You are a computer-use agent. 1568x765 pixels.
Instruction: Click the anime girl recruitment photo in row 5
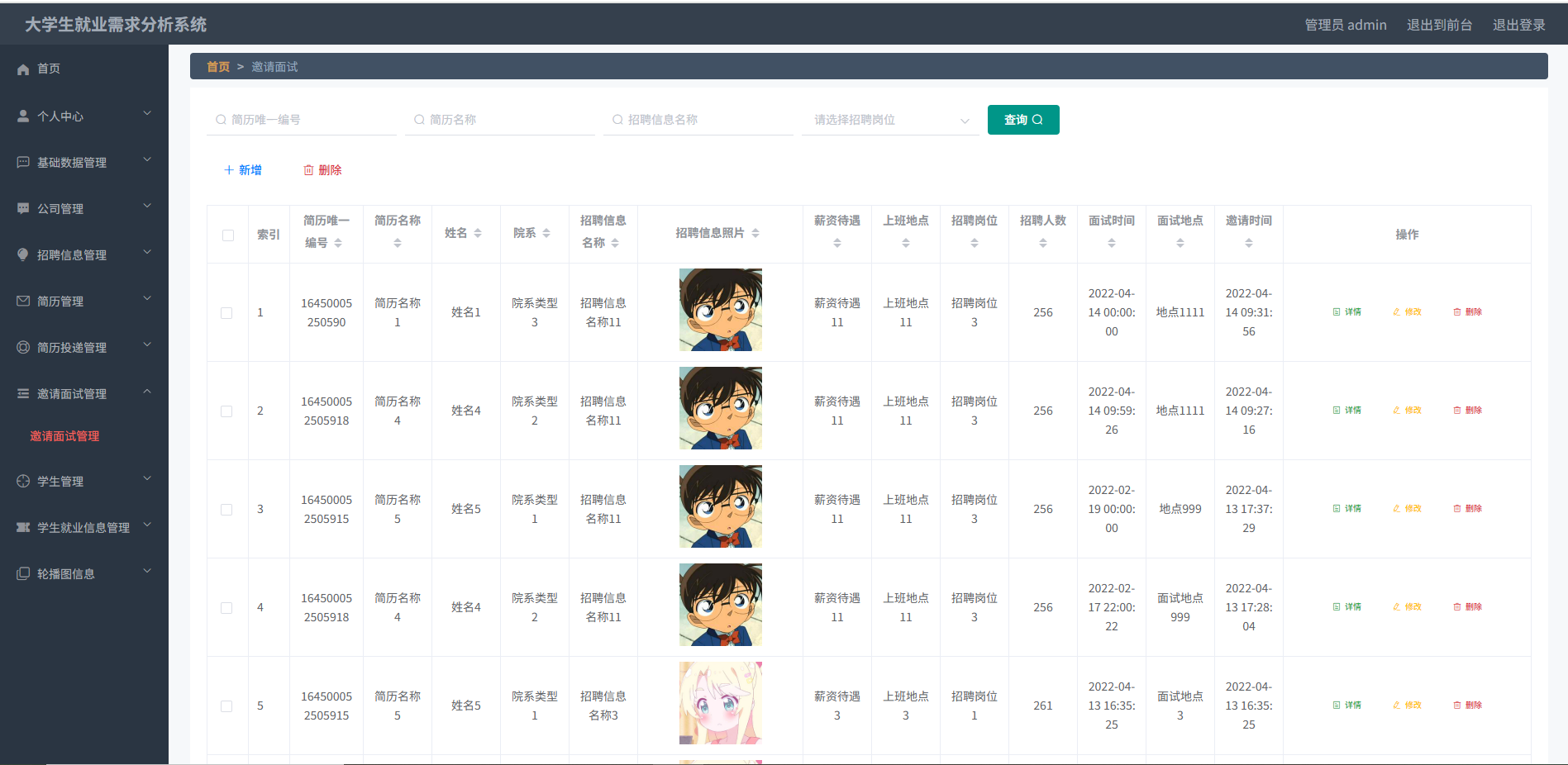click(720, 703)
